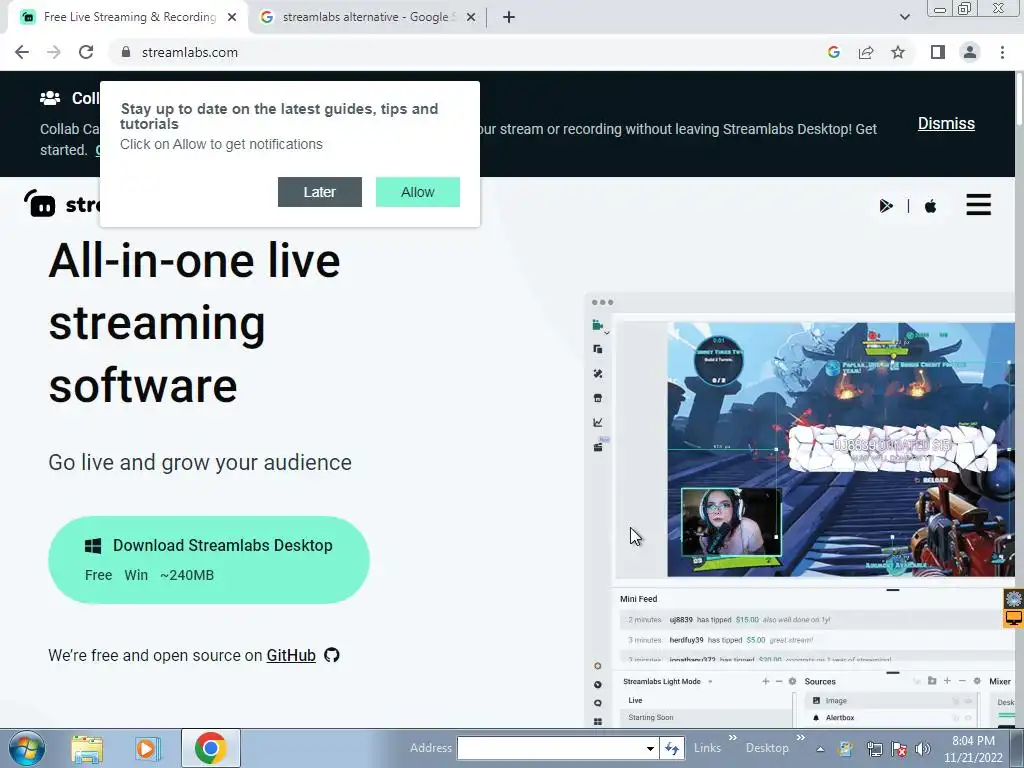Click the Google icon in address bar
The image size is (1024, 768).
834,52
